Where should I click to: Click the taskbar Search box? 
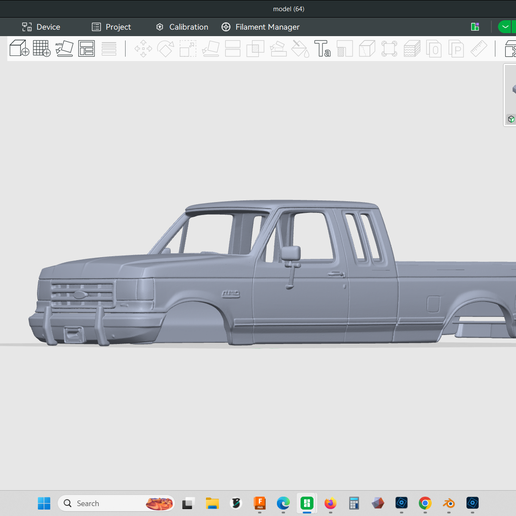[x=116, y=503]
